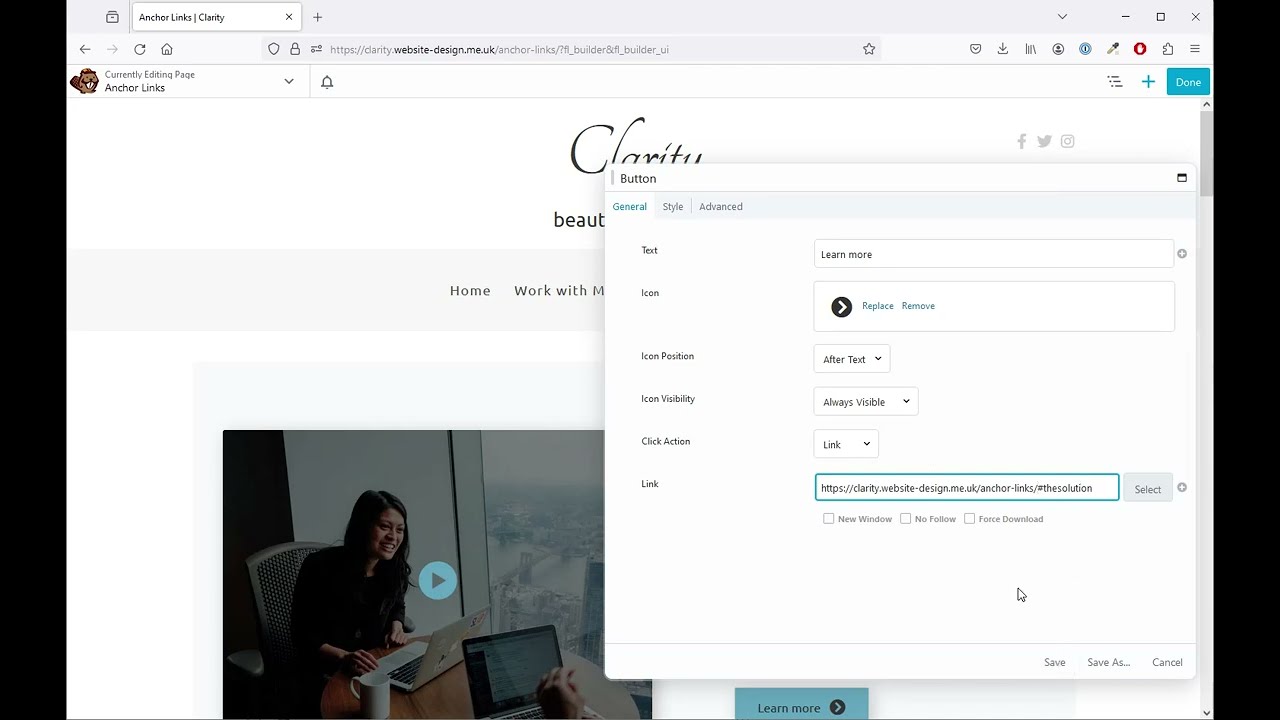The image size is (1280, 720).
Task: Click Save in the Button panel
Action: 1055,663
